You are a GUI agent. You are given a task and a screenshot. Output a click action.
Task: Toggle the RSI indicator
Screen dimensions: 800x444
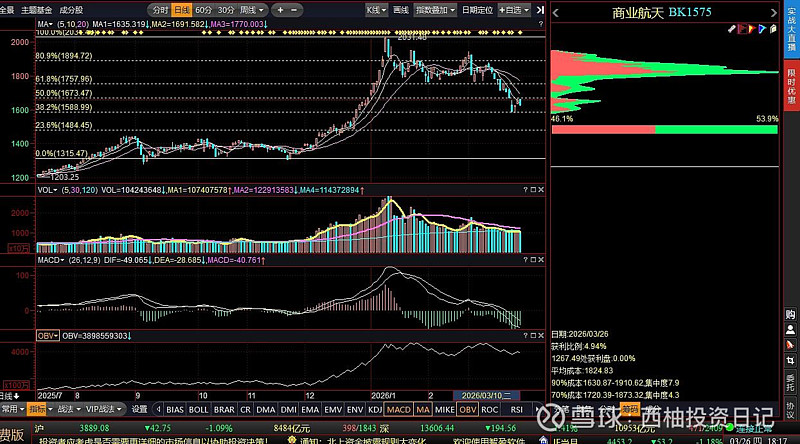(516, 409)
